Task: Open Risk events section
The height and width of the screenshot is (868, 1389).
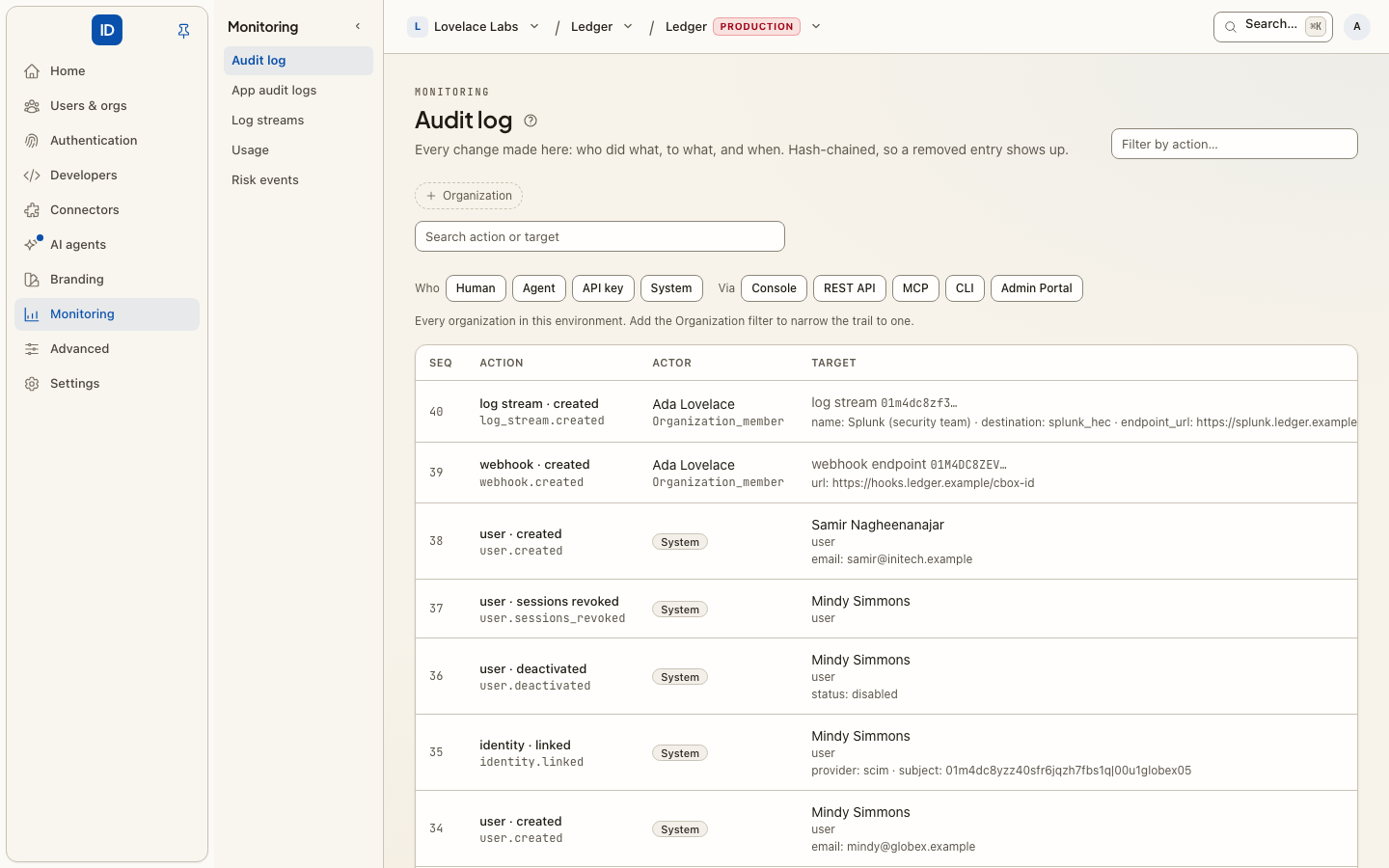Action: (298, 180)
